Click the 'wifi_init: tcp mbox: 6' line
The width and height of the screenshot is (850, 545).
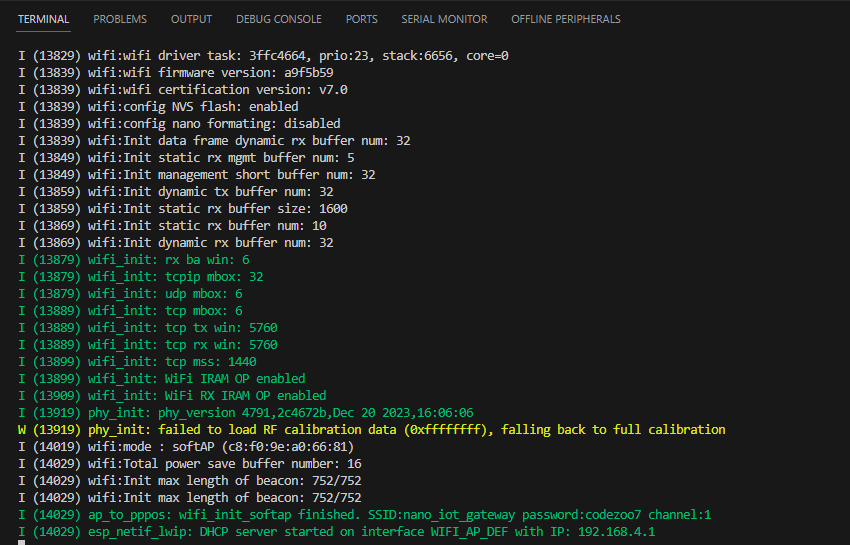pyautogui.click(x=130, y=311)
